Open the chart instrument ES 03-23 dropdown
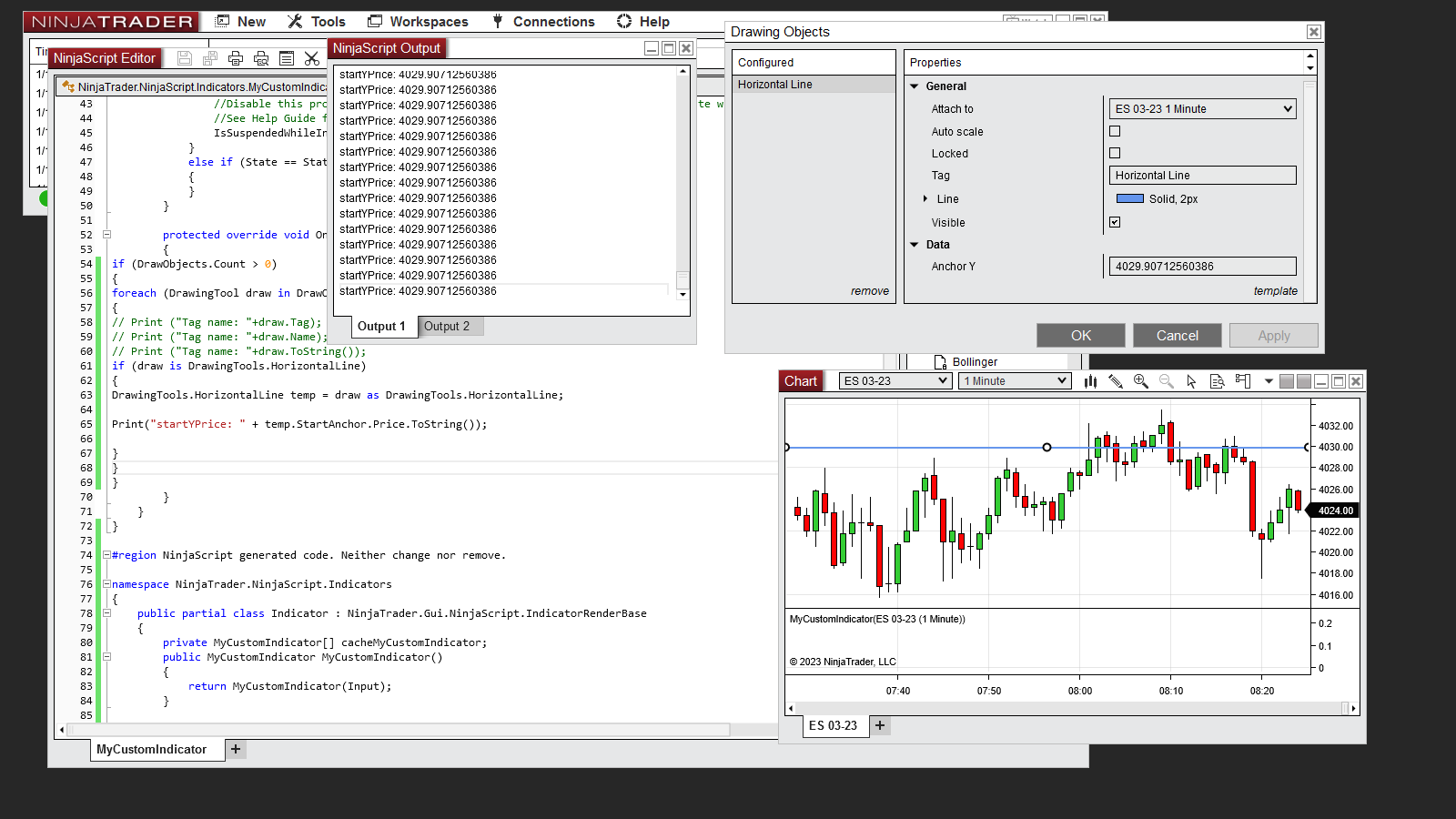1456x819 pixels. pos(895,381)
